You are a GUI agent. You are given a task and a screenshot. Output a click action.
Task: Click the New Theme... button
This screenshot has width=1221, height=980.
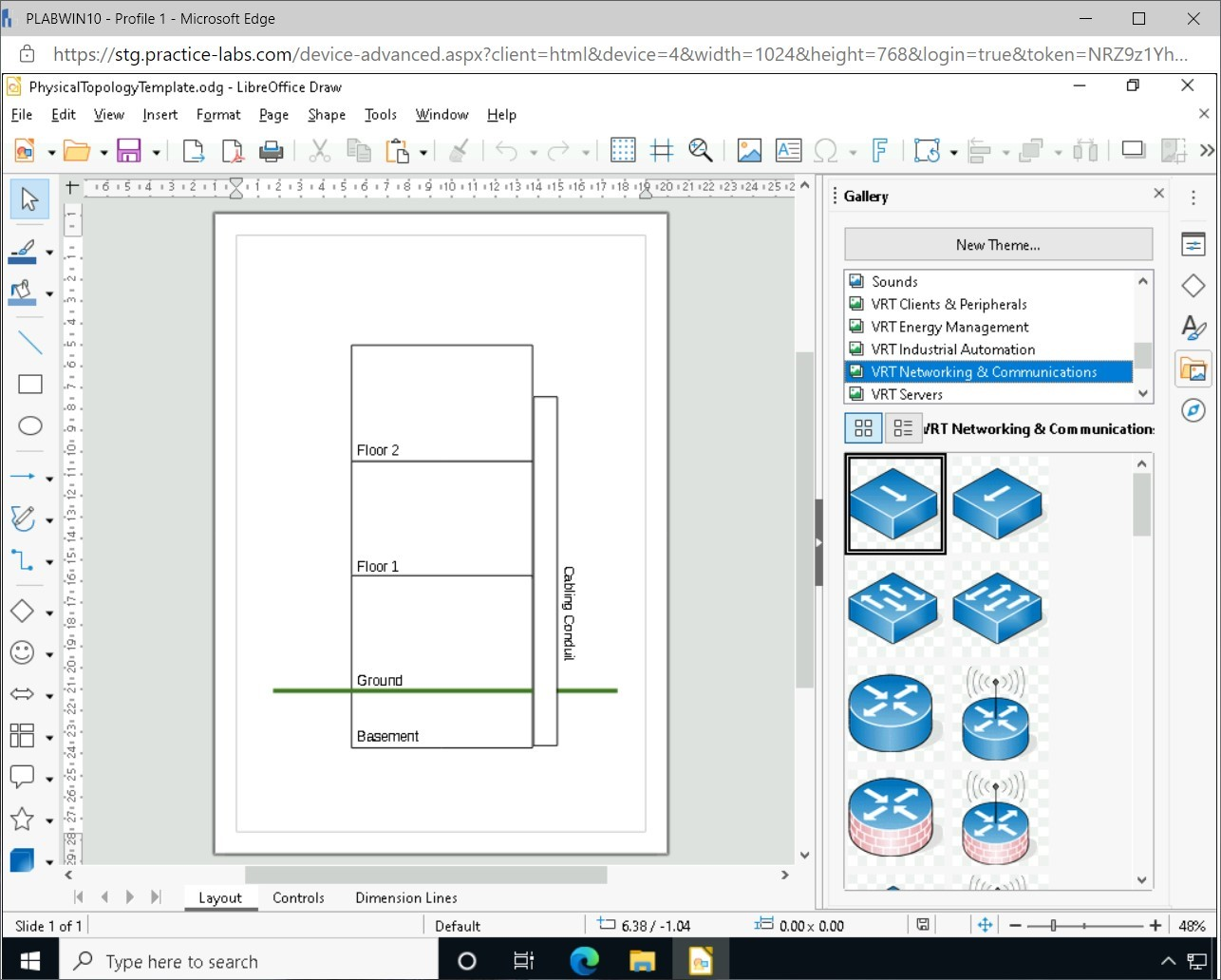point(997,245)
